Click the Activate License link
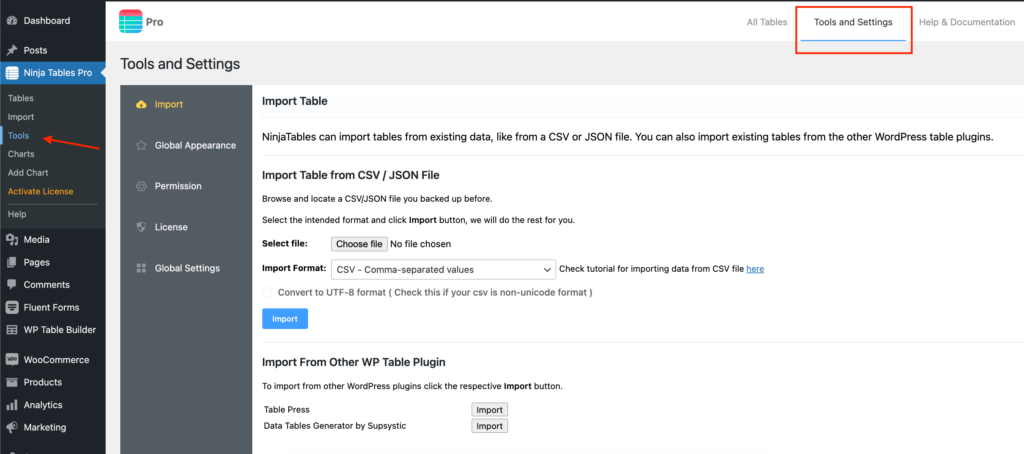This screenshot has height=454, width=1024. click(x=40, y=191)
